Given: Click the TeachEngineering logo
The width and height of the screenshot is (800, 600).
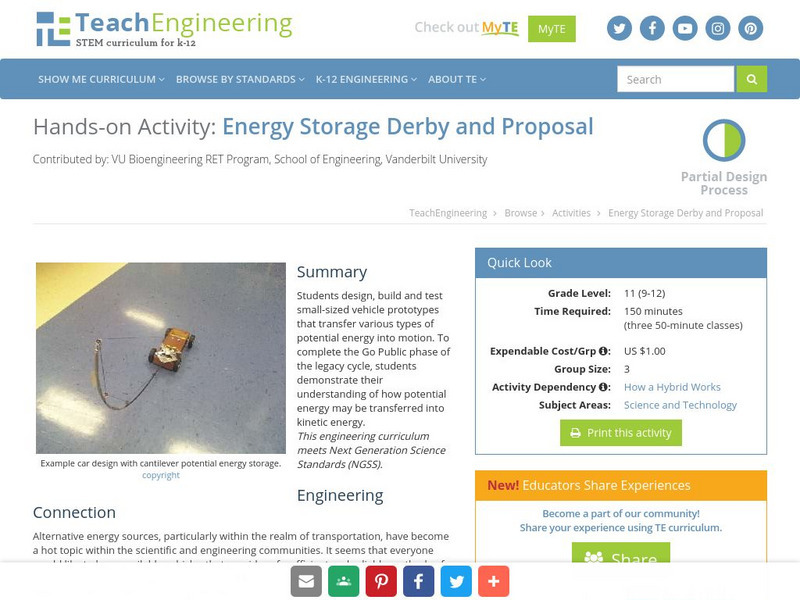Looking at the screenshot, I should pyautogui.click(x=164, y=28).
